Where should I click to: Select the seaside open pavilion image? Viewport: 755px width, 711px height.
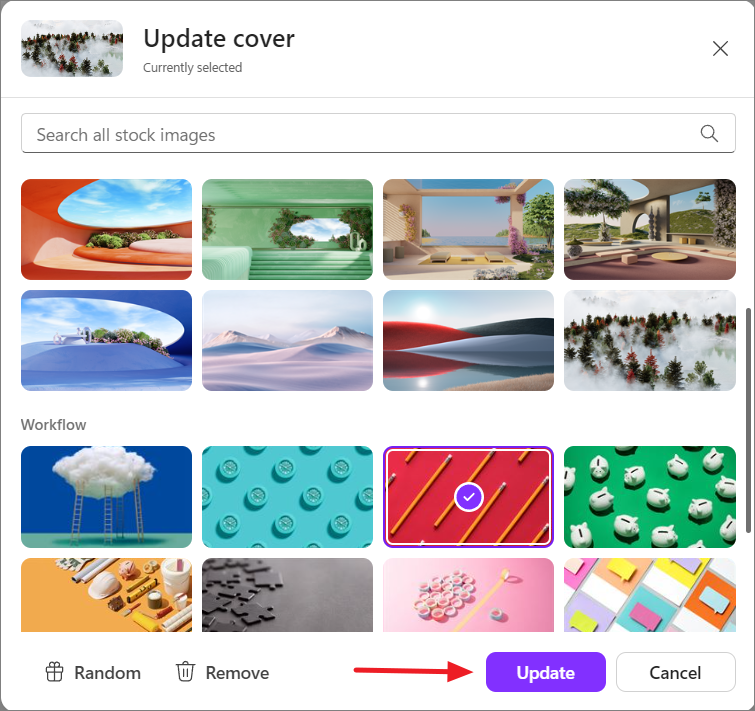[469, 229]
